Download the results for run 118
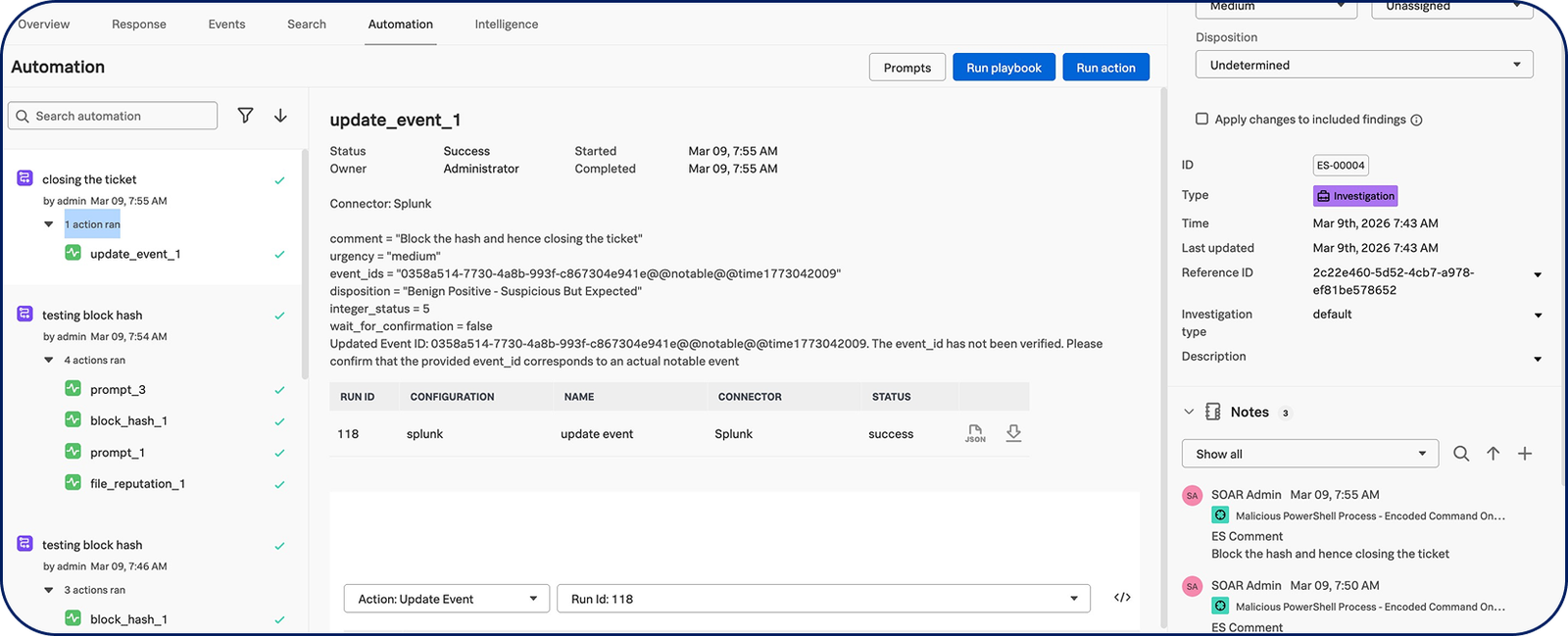 pyautogui.click(x=1013, y=433)
